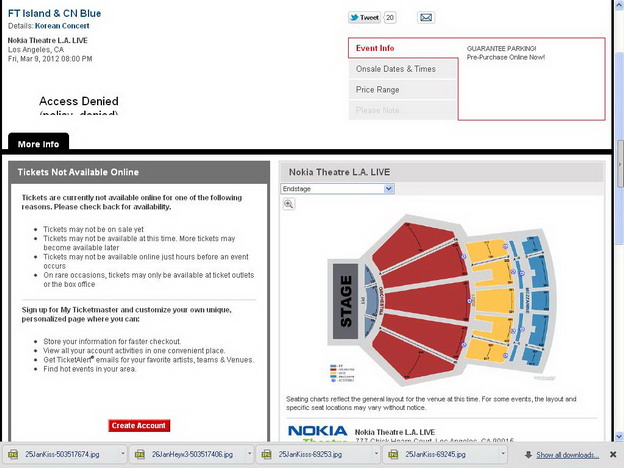Click the red Create Account button
Image resolution: width=624 pixels, height=468 pixels.
pyautogui.click(x=139, y=425)
